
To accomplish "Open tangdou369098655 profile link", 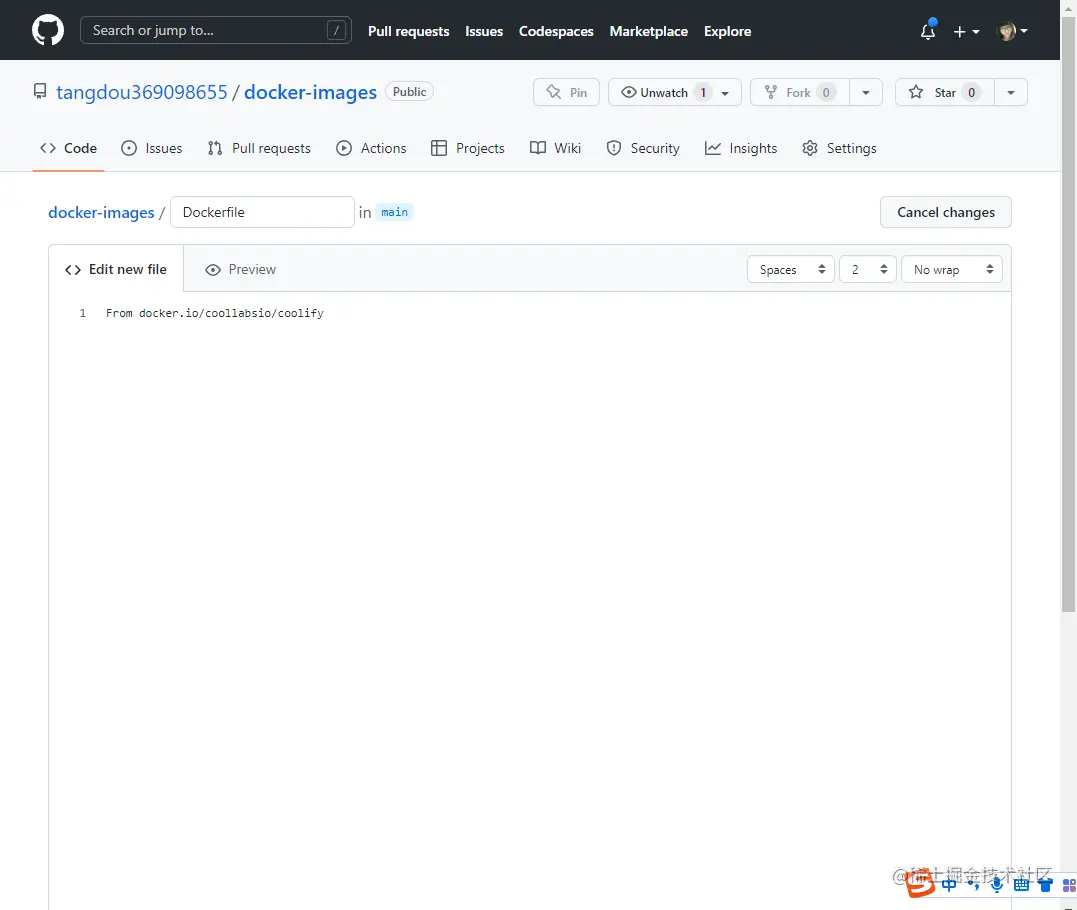I will click(141, 92).
